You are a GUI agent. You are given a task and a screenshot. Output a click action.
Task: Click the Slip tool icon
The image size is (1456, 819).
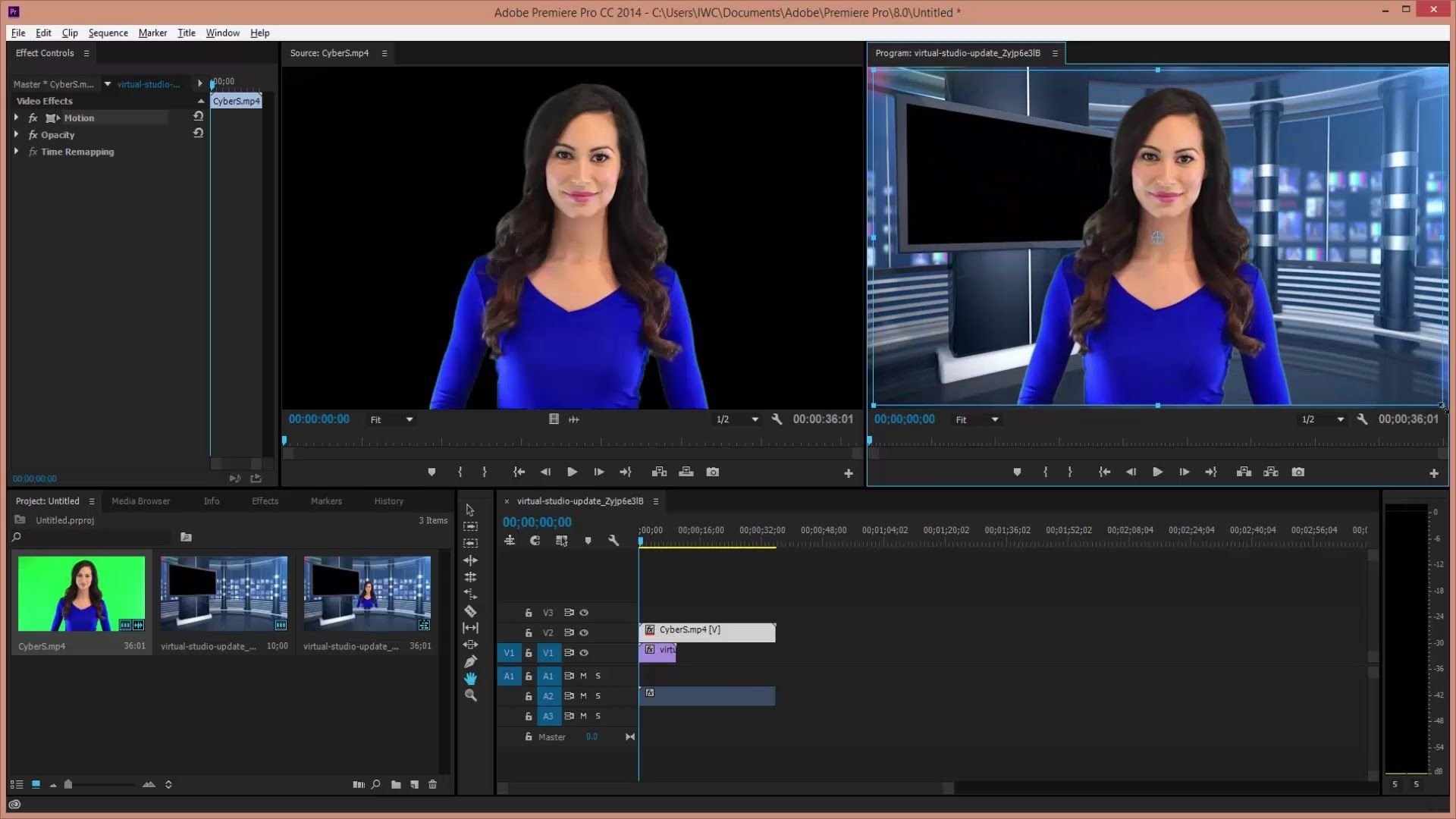pos(470,628)
